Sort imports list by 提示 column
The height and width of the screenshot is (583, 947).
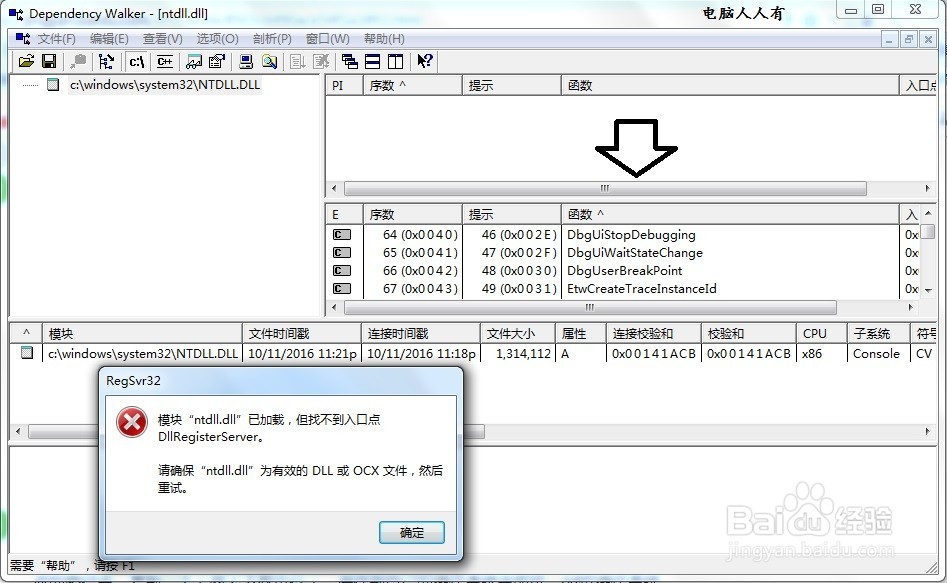click(511, 86)
